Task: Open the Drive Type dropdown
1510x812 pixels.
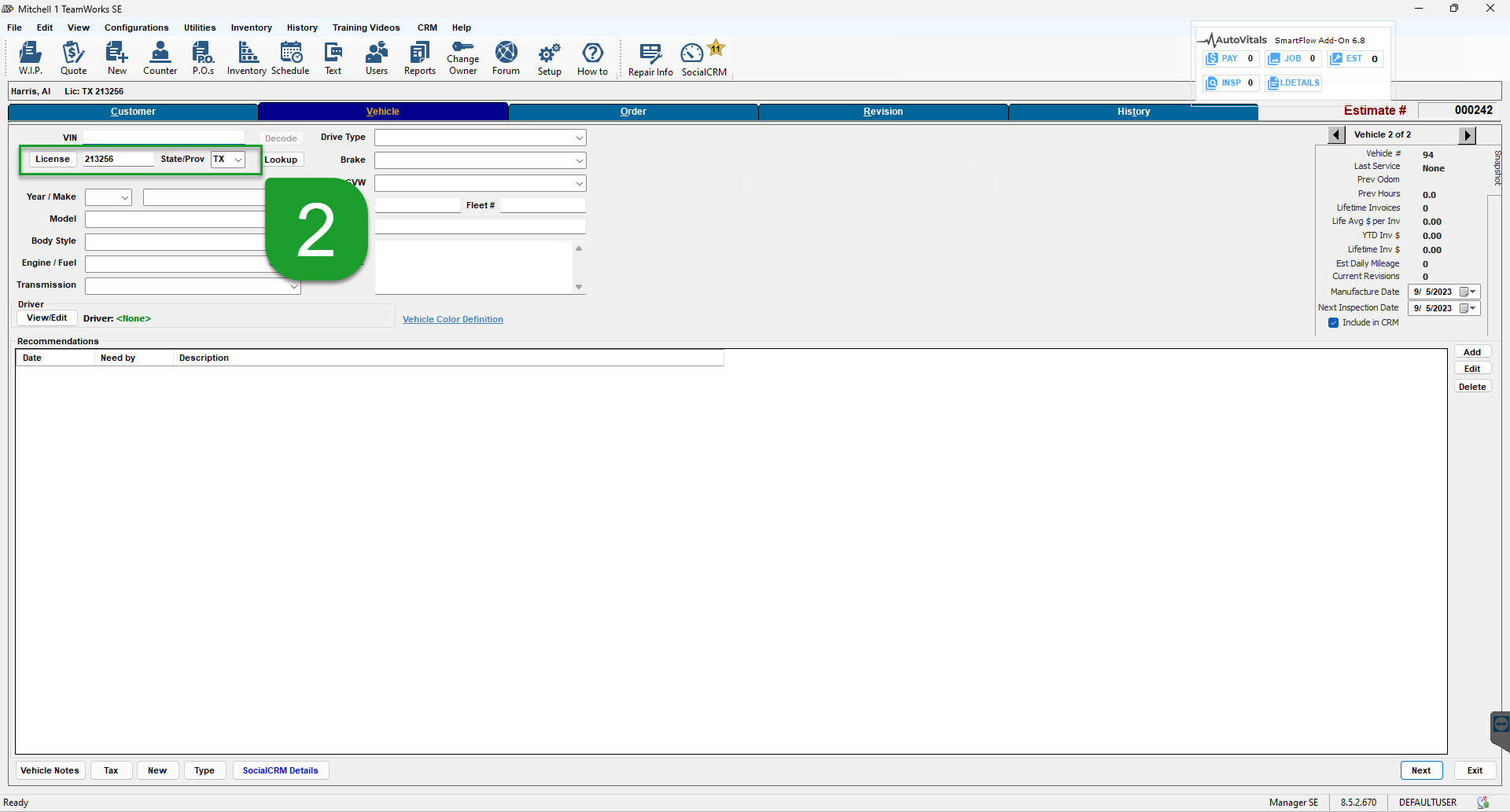Action: (x=579, y=138)
